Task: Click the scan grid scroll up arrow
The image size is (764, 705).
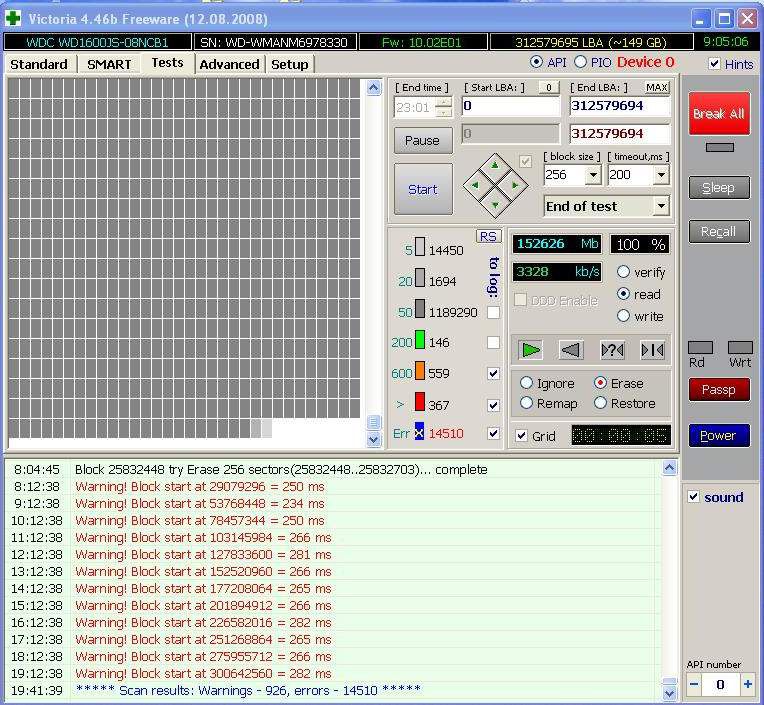Action: [374, 88]
